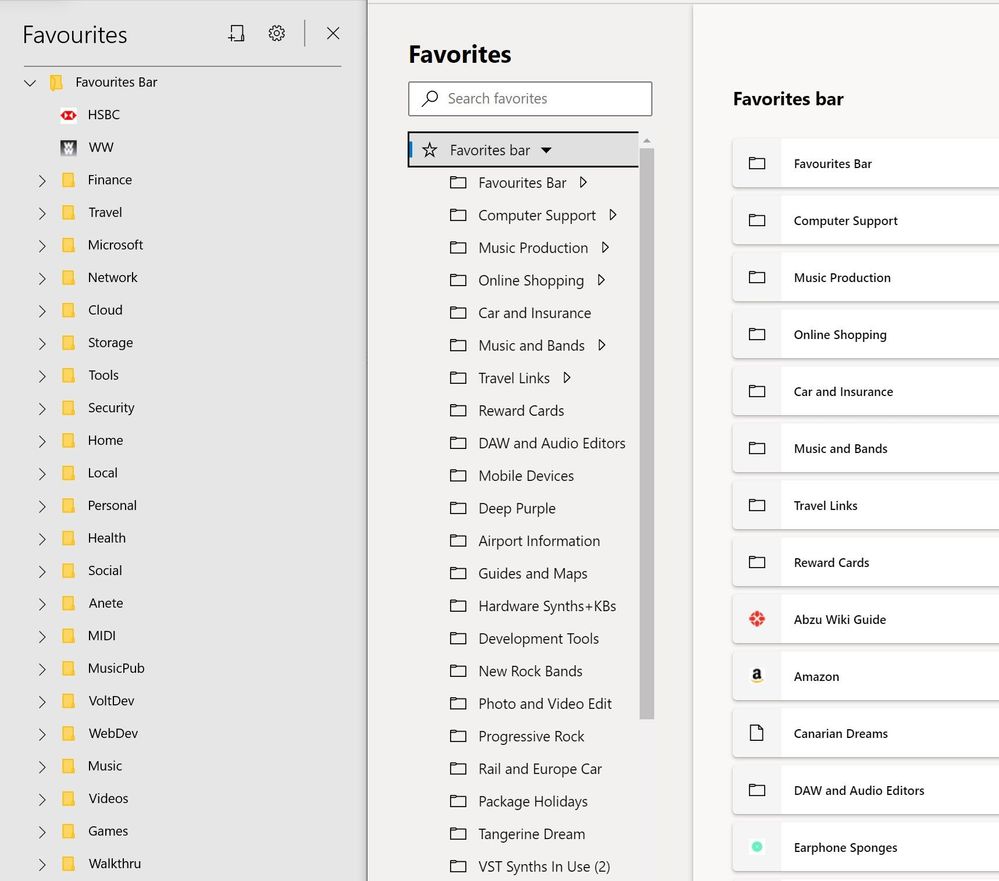This screenshot has height=881, width=999.
Task: Click folder icon of Reward Cards card
Action: (757, 562)
